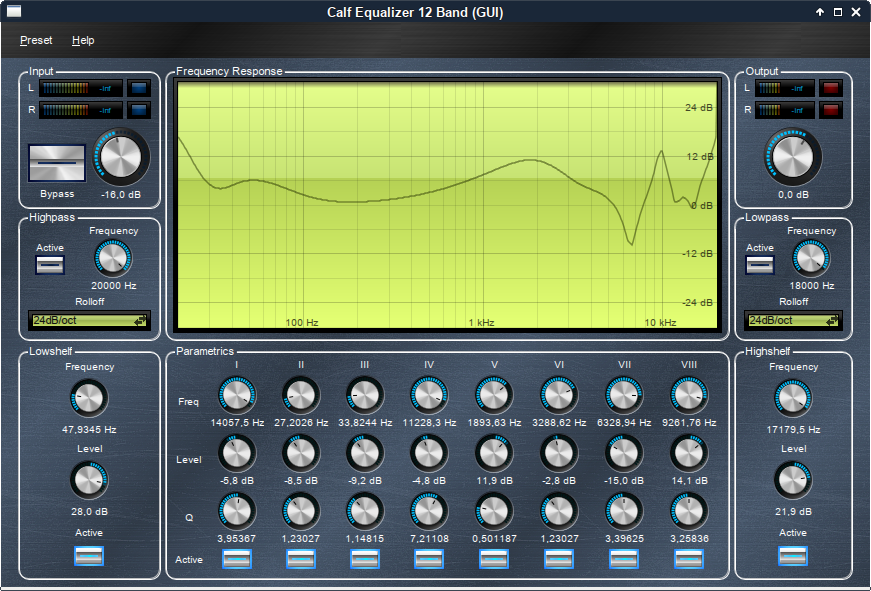
Task: Click the Lowshelf frequency value 47,9345 Hz
Action: point(89,430)
